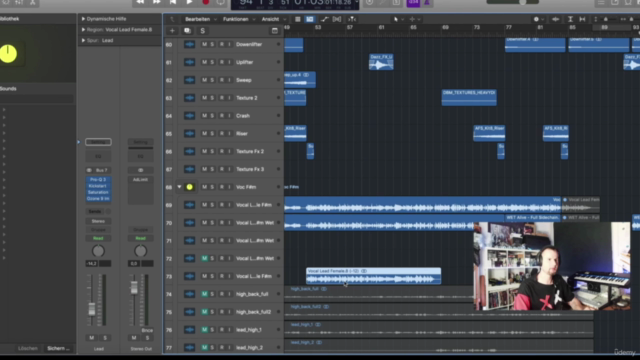Open the Bus 7 input slot
640x360 pixels.
coord(98,170)
